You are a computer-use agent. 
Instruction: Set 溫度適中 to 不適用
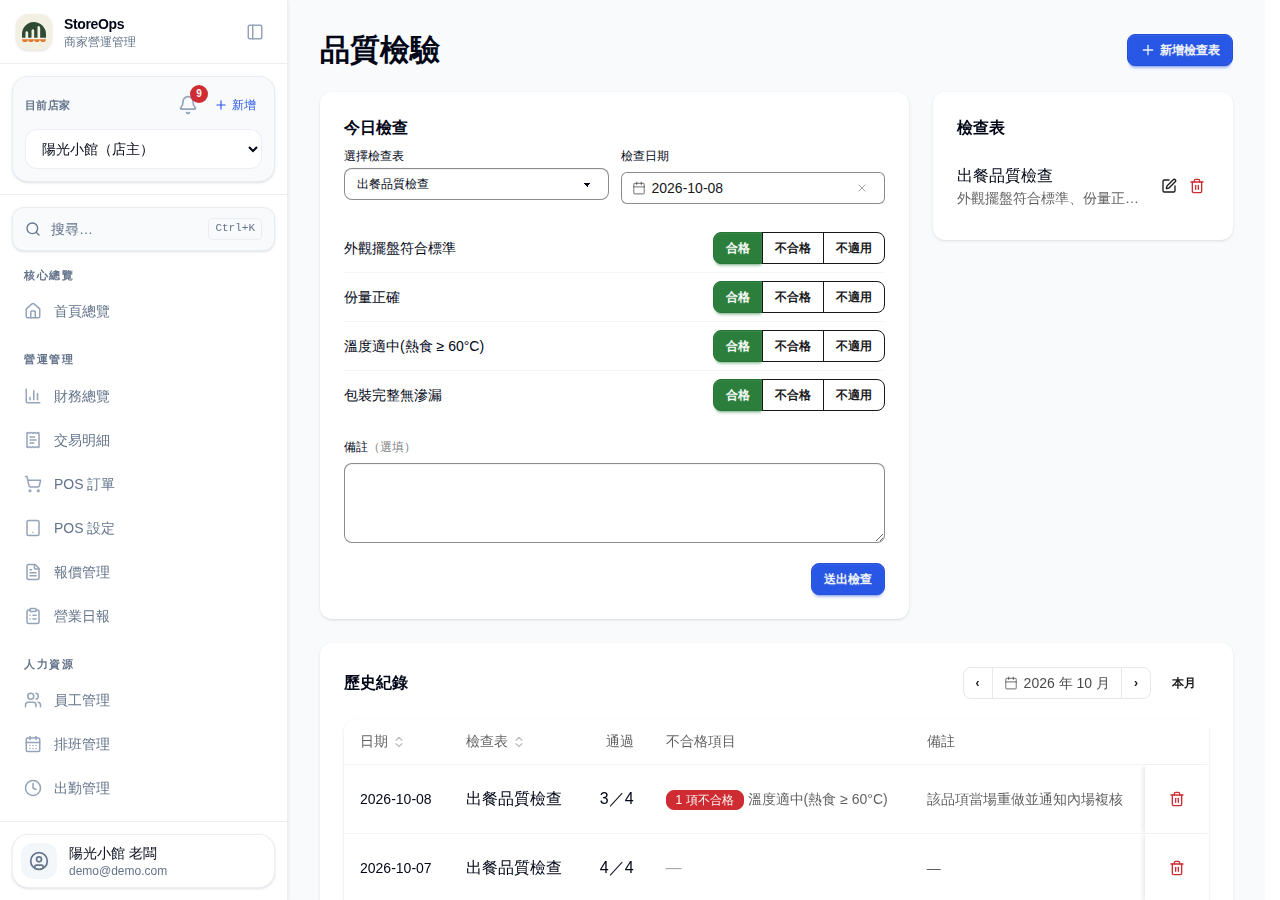pos(854,346)
